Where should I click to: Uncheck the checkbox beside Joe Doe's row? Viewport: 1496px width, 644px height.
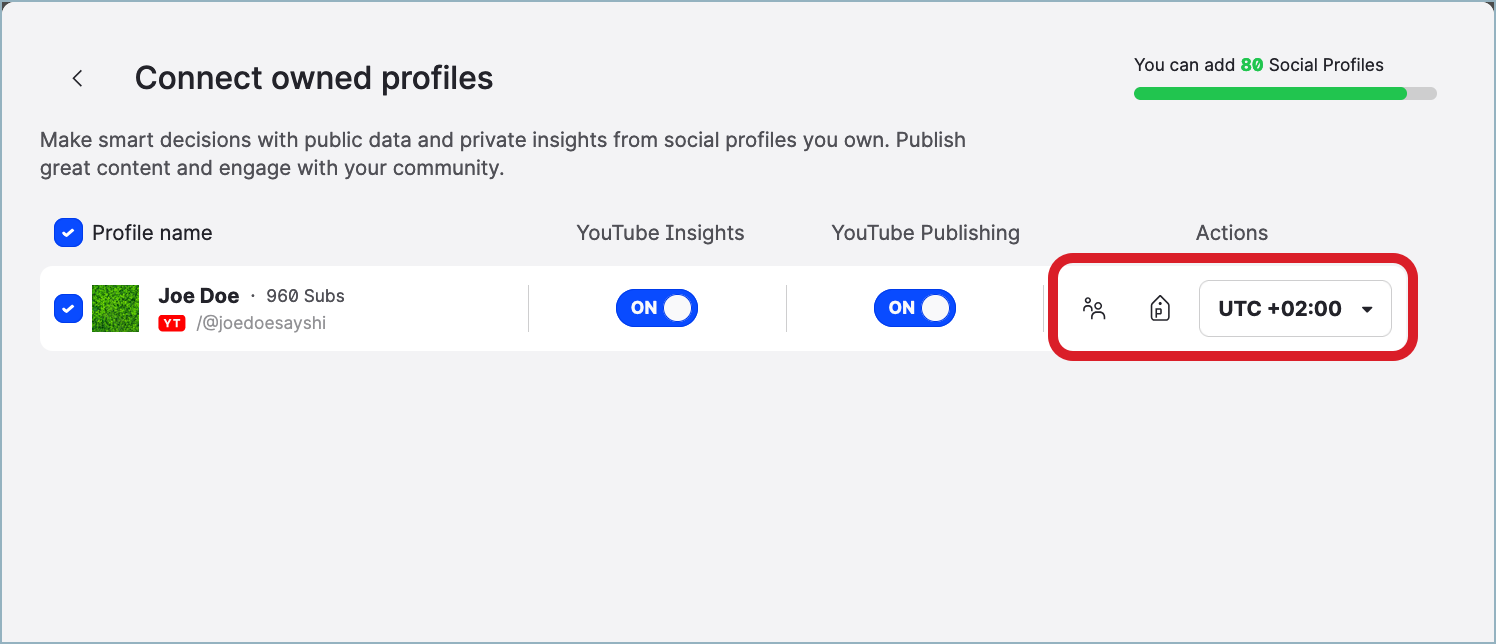point(67,308)
